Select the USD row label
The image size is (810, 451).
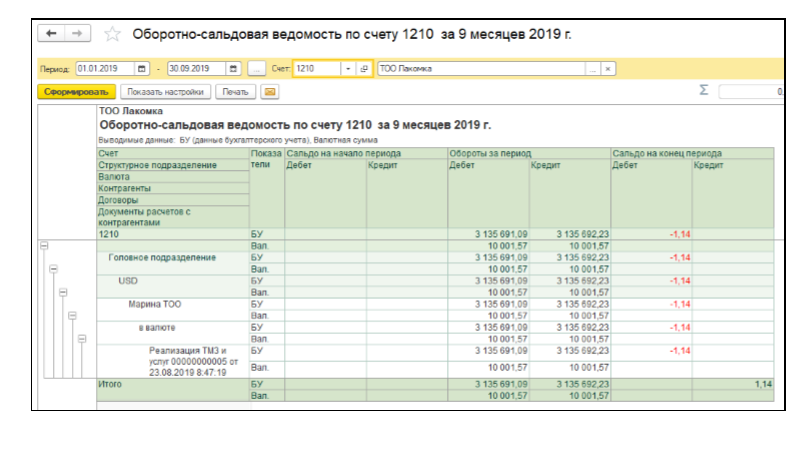point(128,281)
